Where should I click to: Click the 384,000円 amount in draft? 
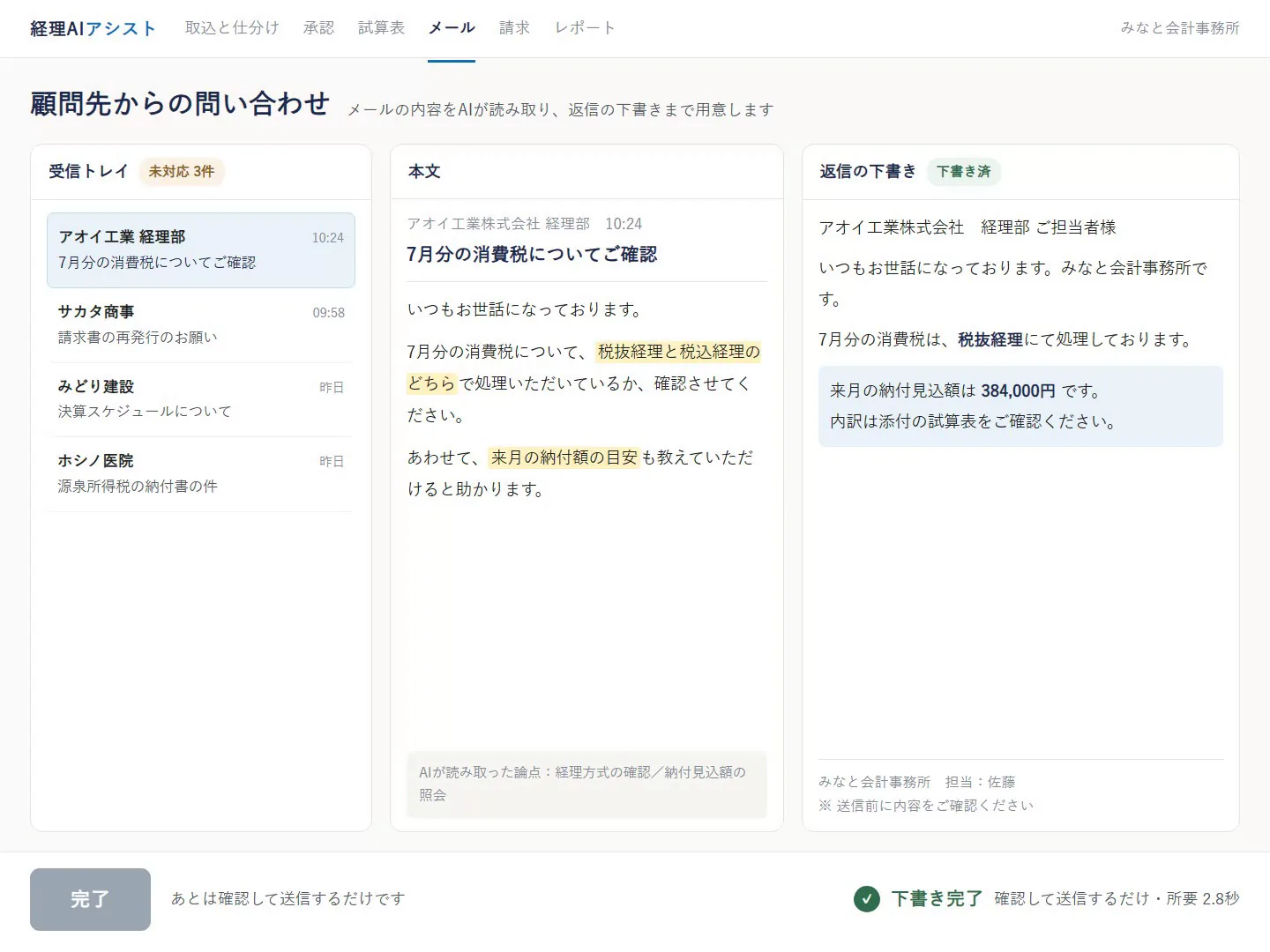pyautogui.click(x=1018, y=390)
